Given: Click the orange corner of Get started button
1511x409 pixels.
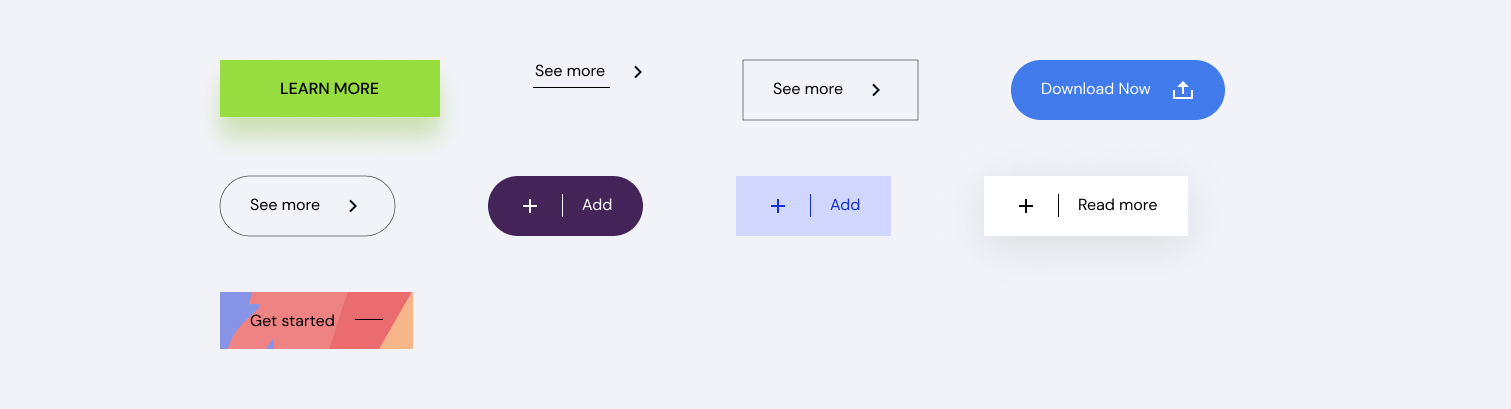Looking at the screenshot, I should [x=400, y=336].
